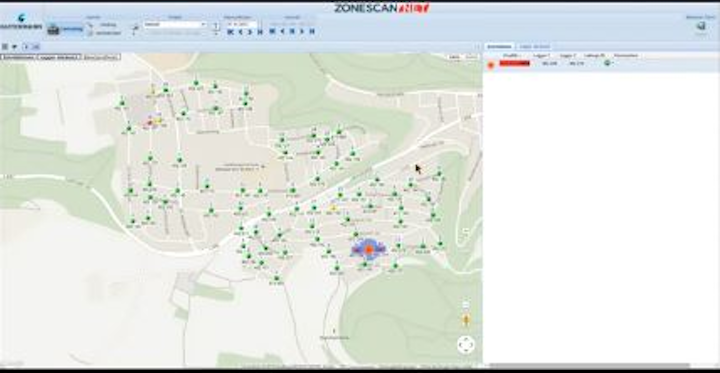Switch map to Satellite view
Screen dimensions: 720x373
(472, 57)
